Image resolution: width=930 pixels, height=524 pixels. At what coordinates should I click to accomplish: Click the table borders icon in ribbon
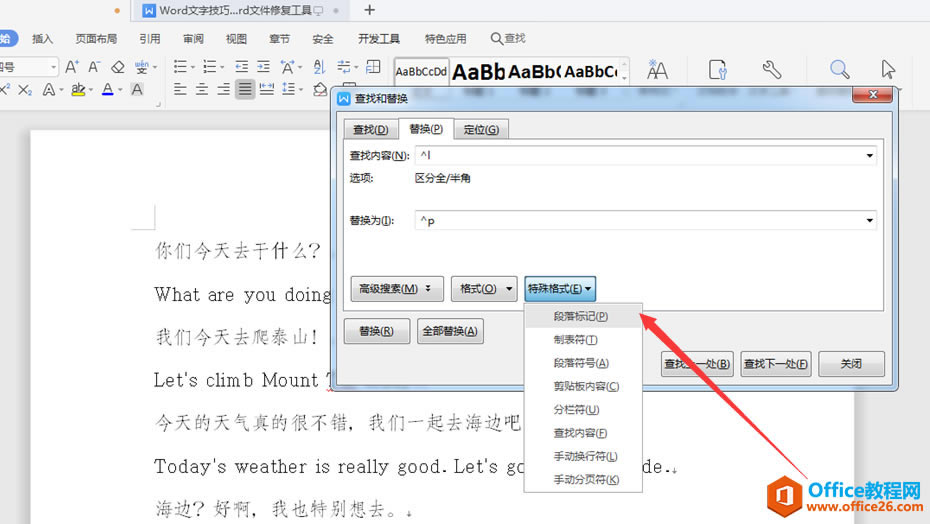pos(373,66)
